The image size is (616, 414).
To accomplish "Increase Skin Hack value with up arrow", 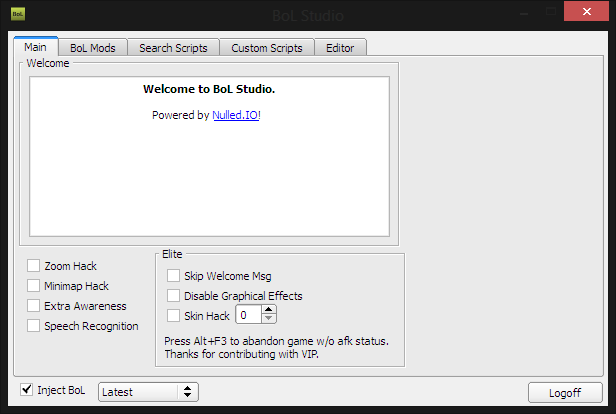I will pyautogui.click(x=269, y=310).
